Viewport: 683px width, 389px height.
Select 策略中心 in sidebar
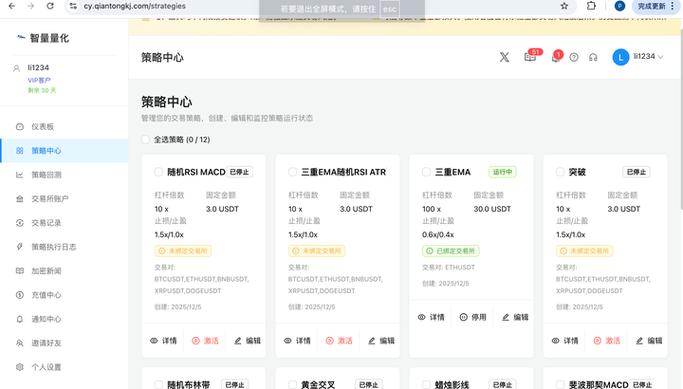pos(64,150)
